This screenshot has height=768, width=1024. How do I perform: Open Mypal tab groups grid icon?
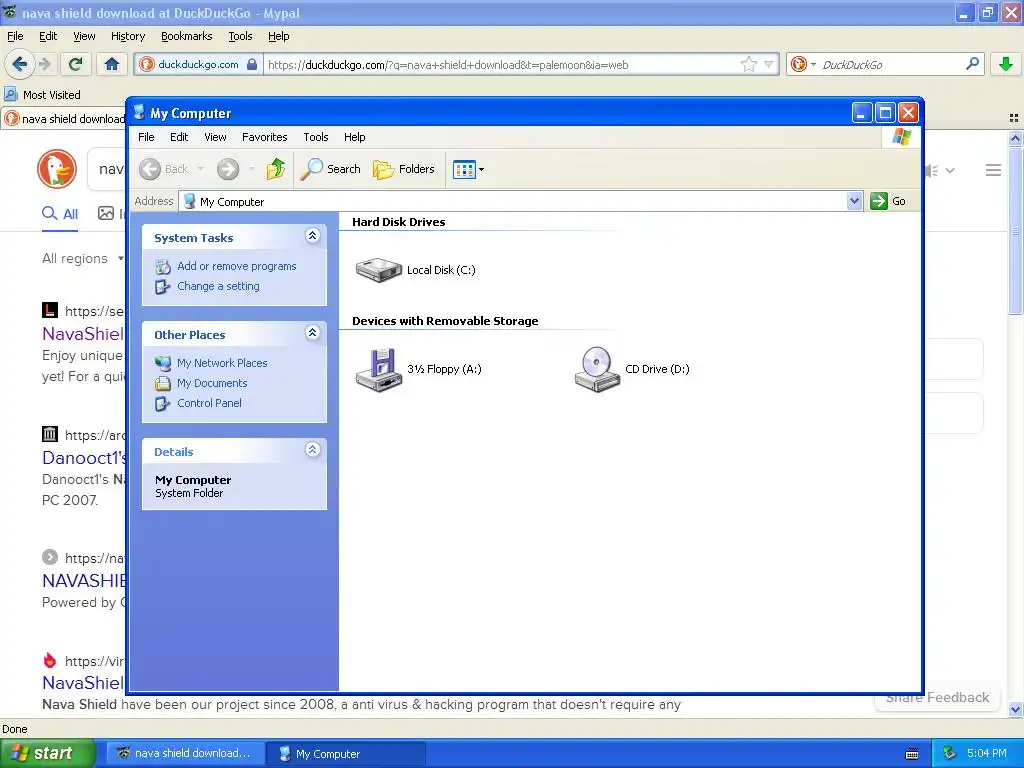coord(1014,118)
